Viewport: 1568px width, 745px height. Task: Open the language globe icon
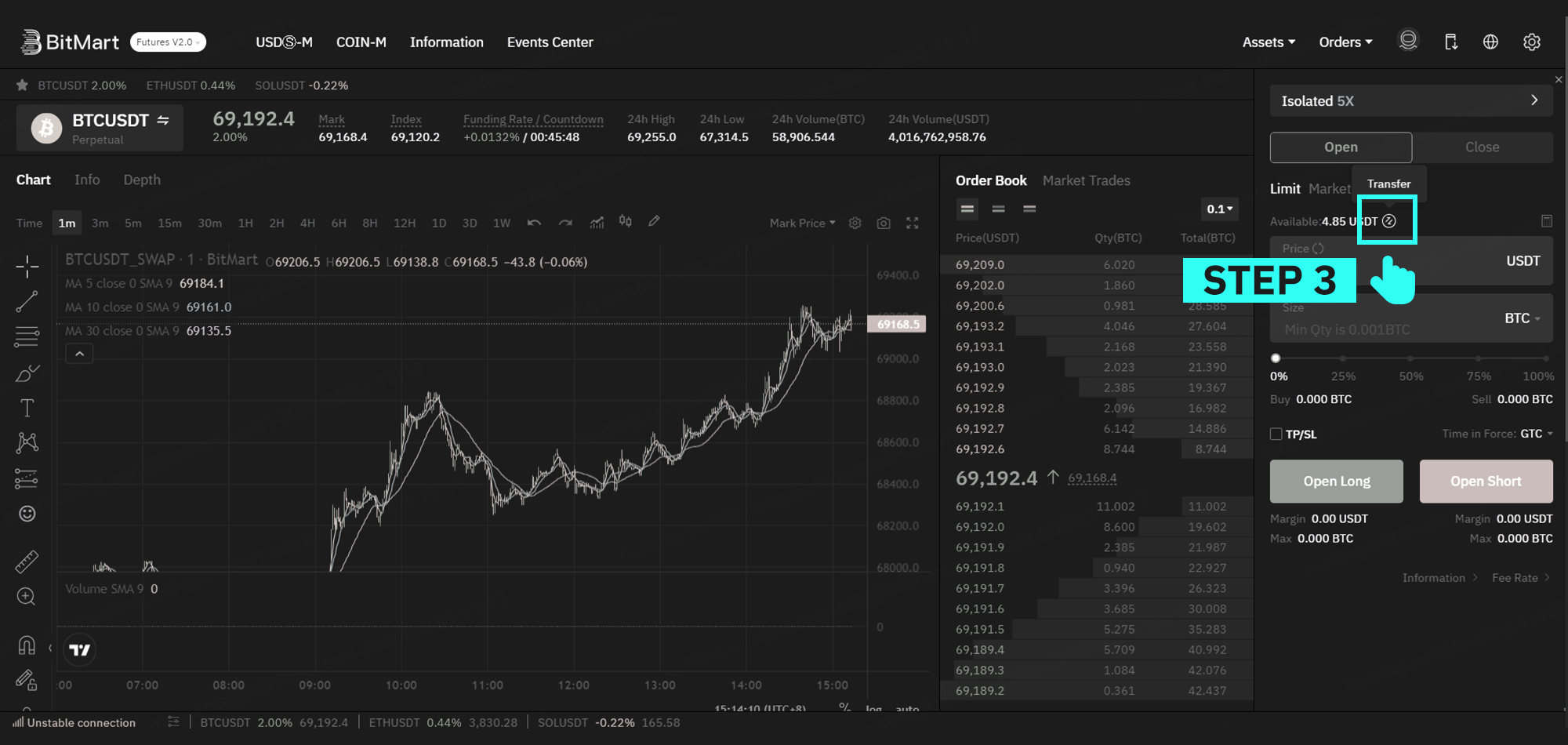(x=1490, y=42)
